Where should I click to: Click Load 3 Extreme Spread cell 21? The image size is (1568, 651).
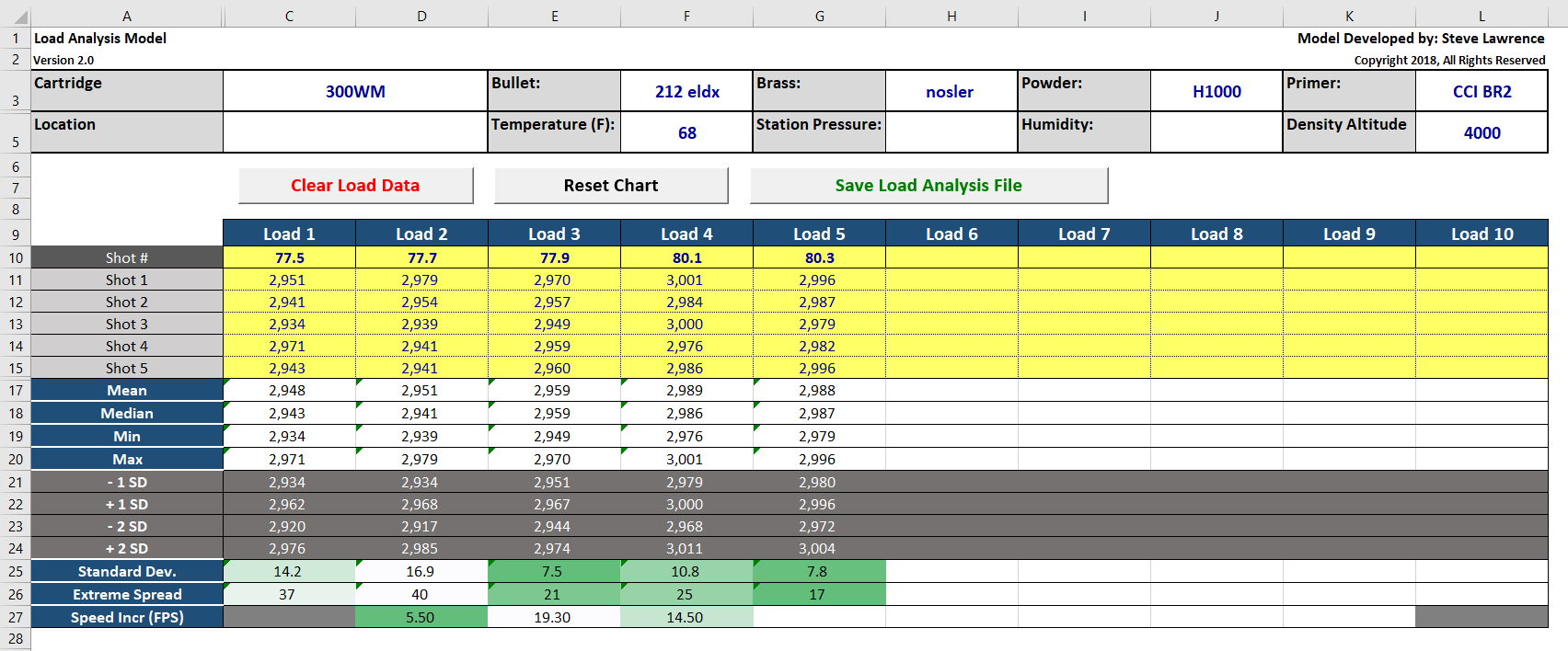coord(553,594)
